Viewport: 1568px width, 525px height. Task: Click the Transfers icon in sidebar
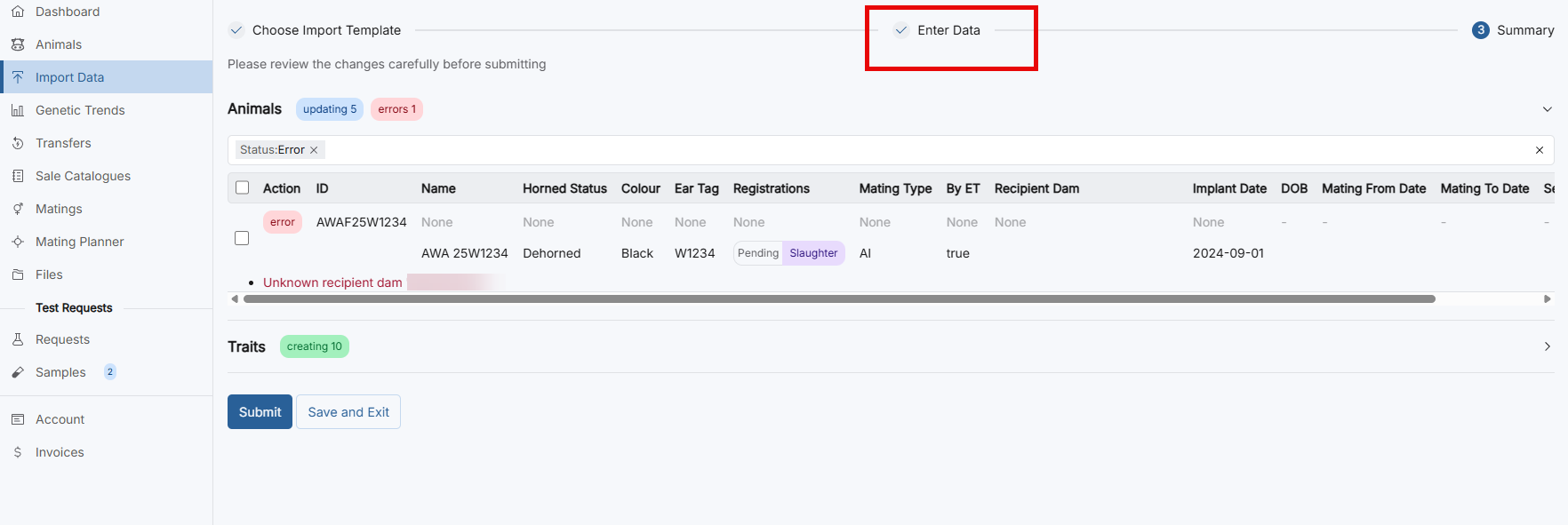pyautogui.click(x=18, y=143)
